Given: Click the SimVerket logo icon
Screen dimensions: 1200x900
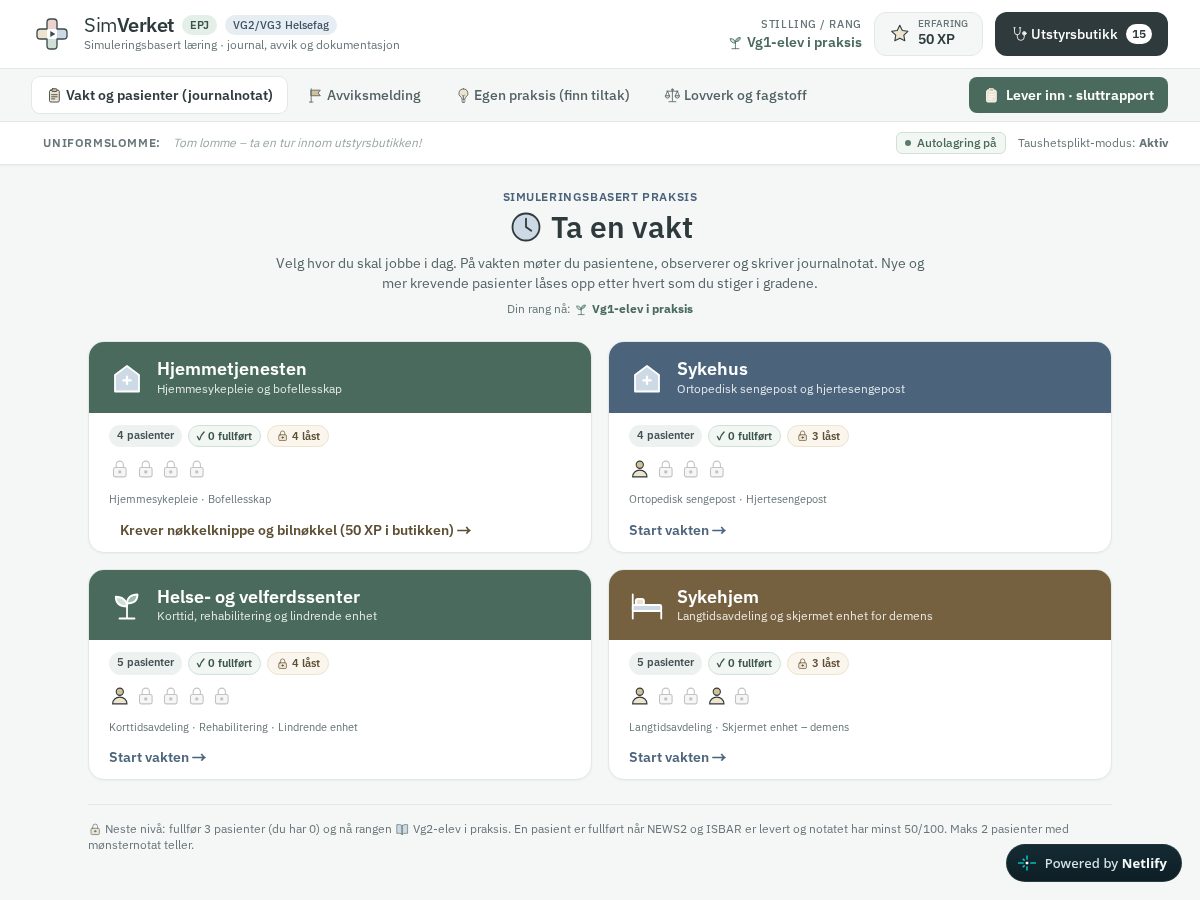Looking at the screenshot, I should point(52,34).
